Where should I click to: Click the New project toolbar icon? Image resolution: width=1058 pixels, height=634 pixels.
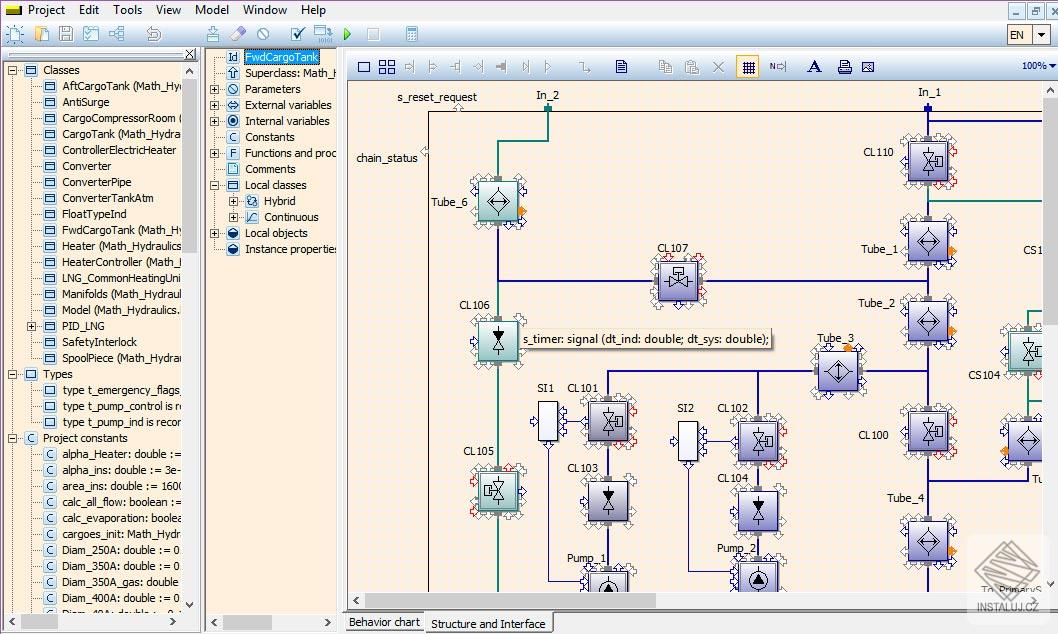(x=14, y=34)
